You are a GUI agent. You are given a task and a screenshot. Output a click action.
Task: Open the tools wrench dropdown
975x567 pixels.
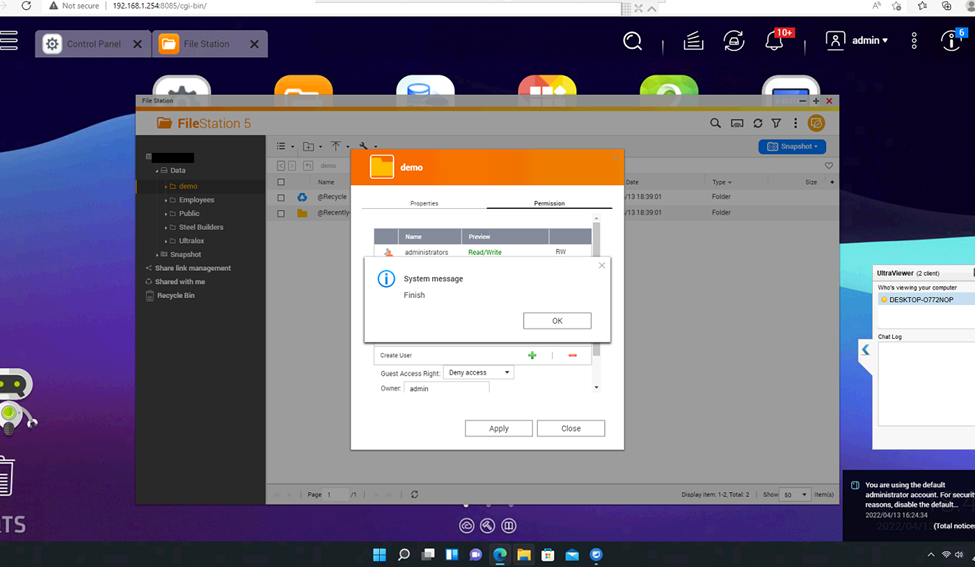[367, 146]
